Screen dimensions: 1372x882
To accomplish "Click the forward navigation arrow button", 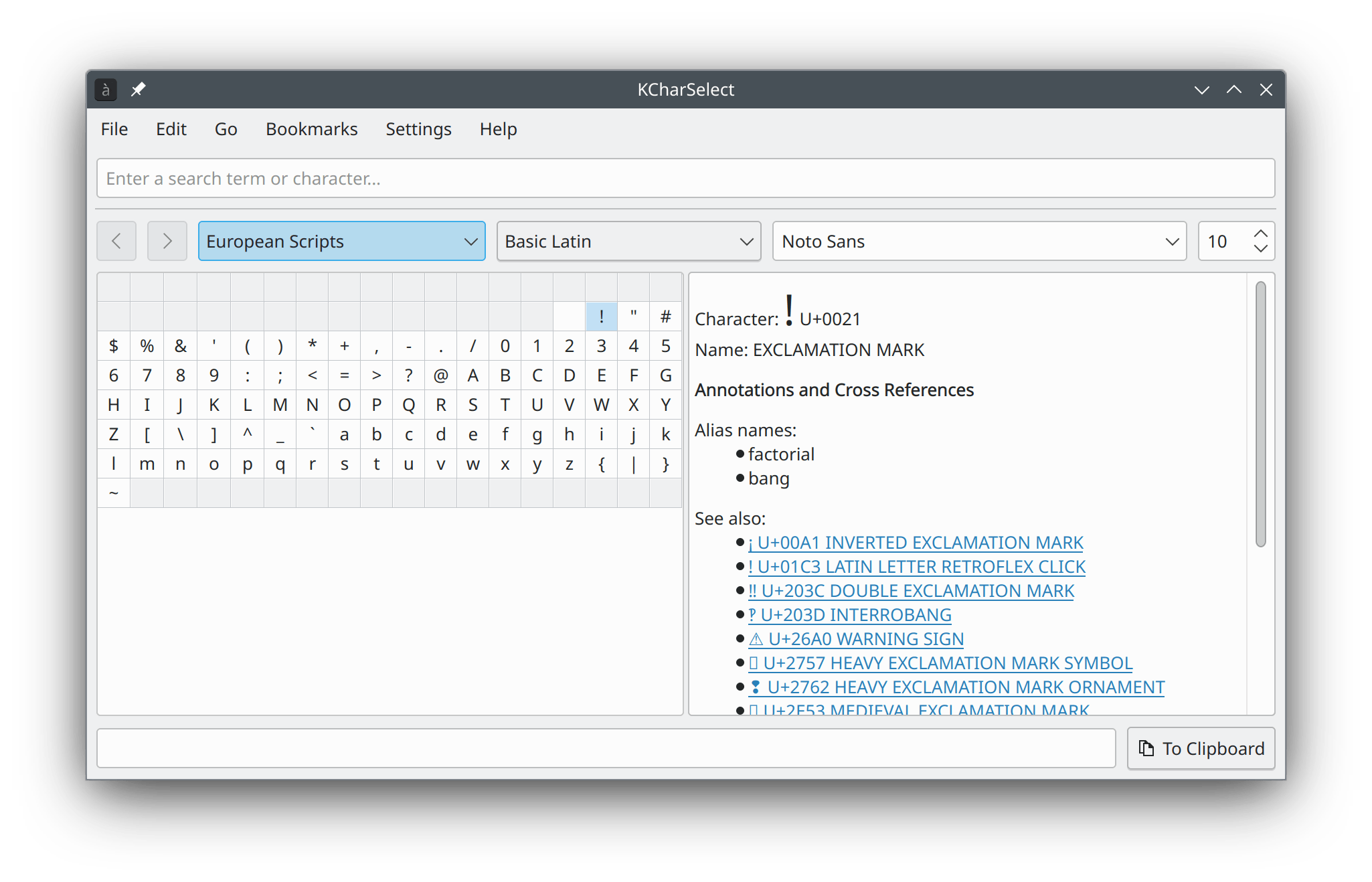I will [x=167, y=241].
